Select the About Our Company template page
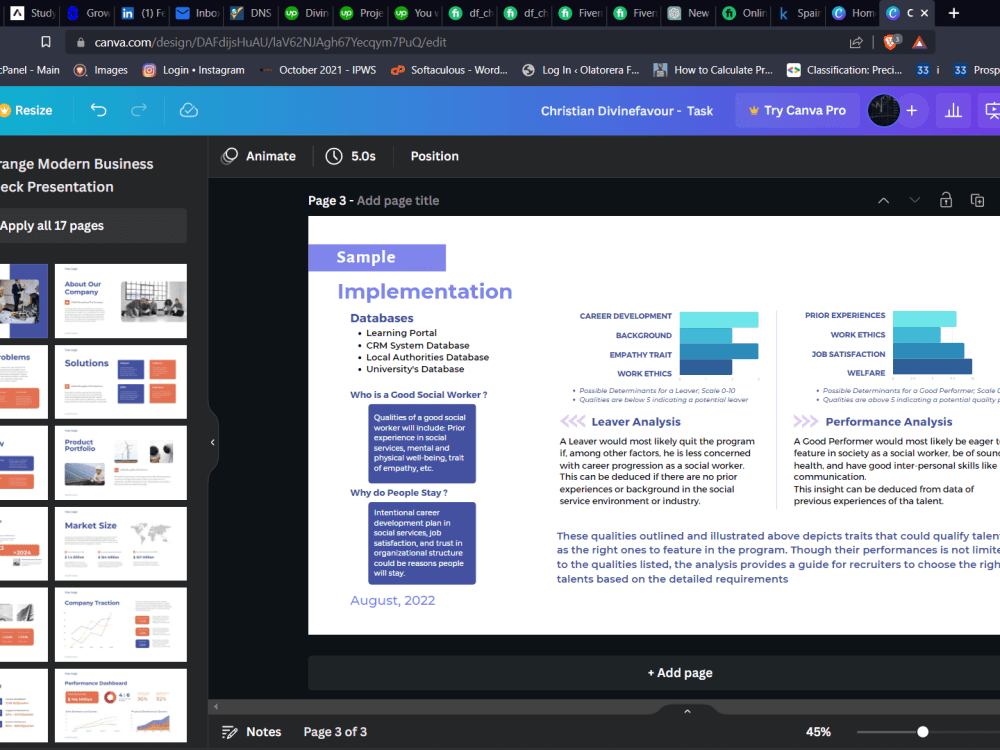The image size is (1000, 750). (121, 300)
